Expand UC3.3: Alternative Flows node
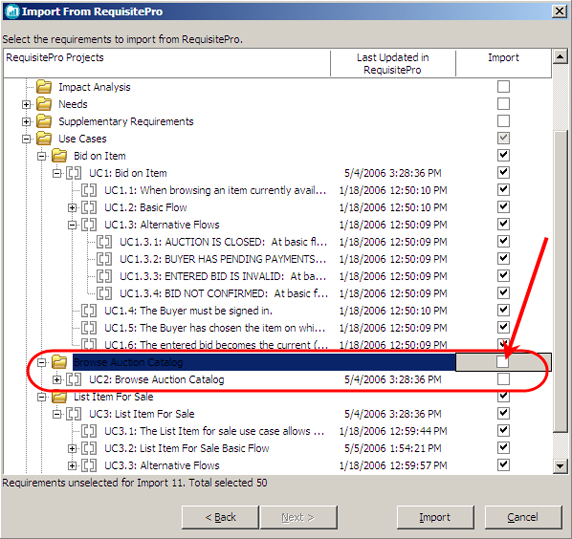This screenshot has height=539, width=572. click(72, 466)
